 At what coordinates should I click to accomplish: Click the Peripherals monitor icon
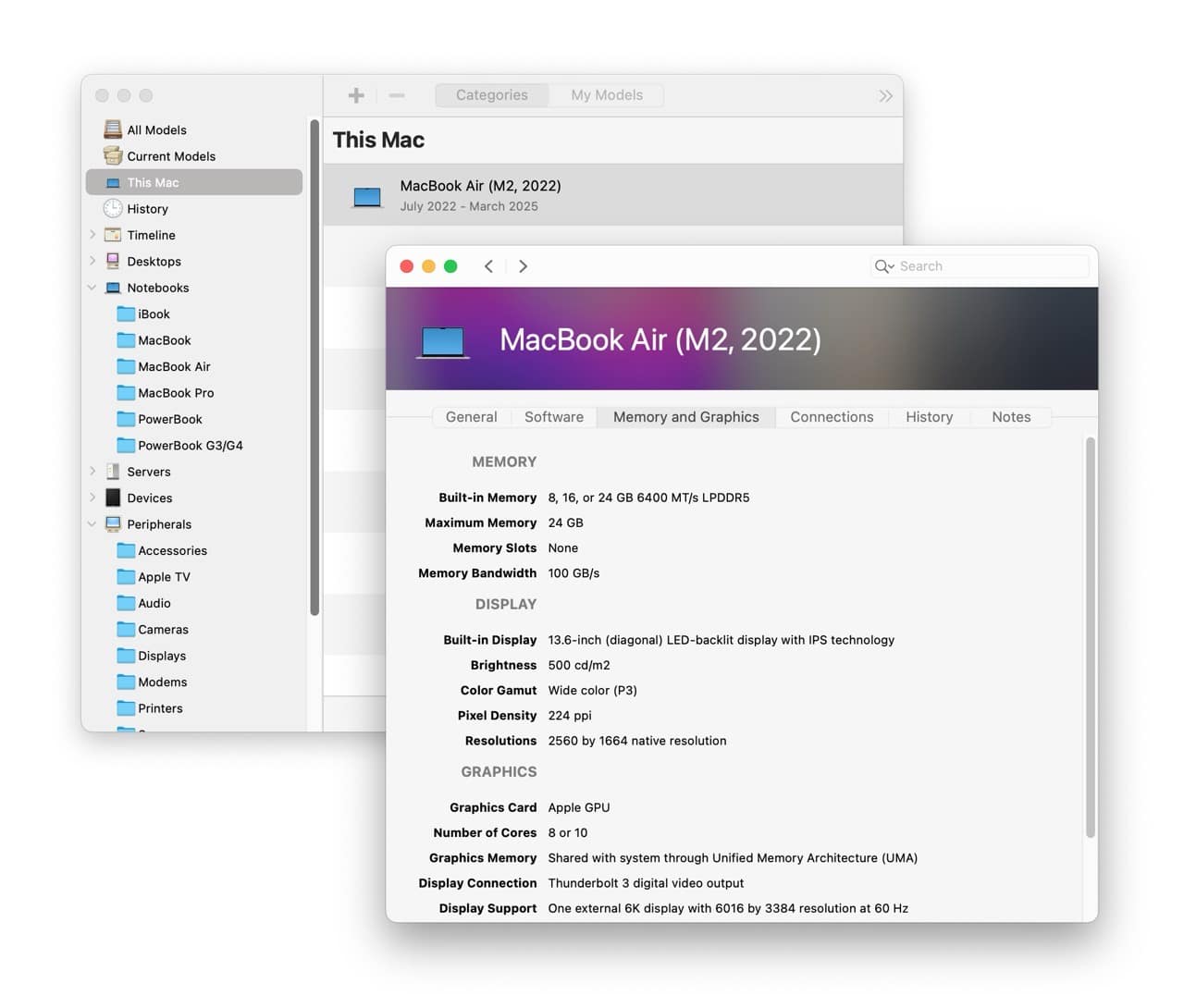click(113, 524)
